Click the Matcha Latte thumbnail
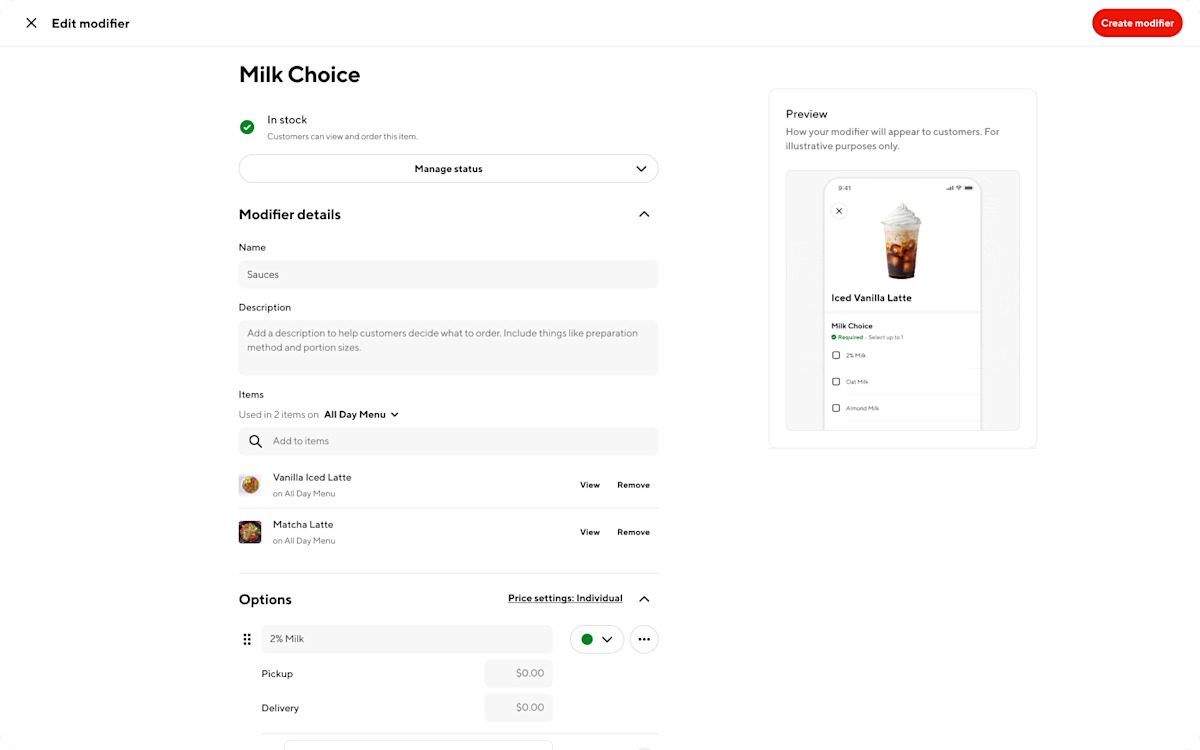This screenshot has height=750, width=1200. 250,532
